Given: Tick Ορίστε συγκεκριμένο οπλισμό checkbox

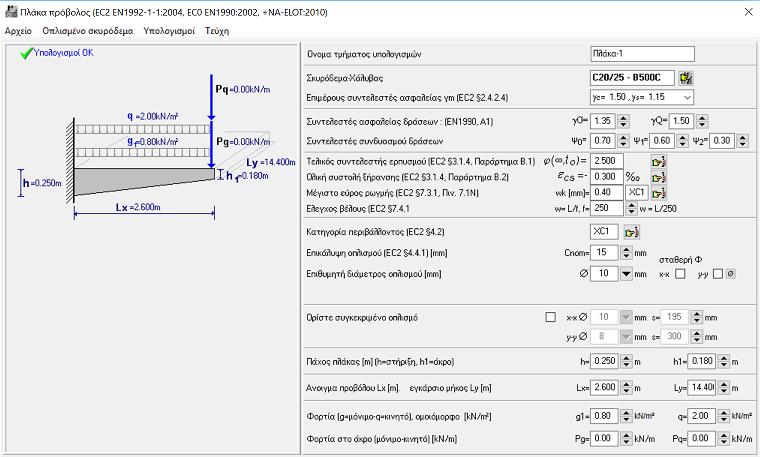Looking at the screenshot, I should coord(550,317).
